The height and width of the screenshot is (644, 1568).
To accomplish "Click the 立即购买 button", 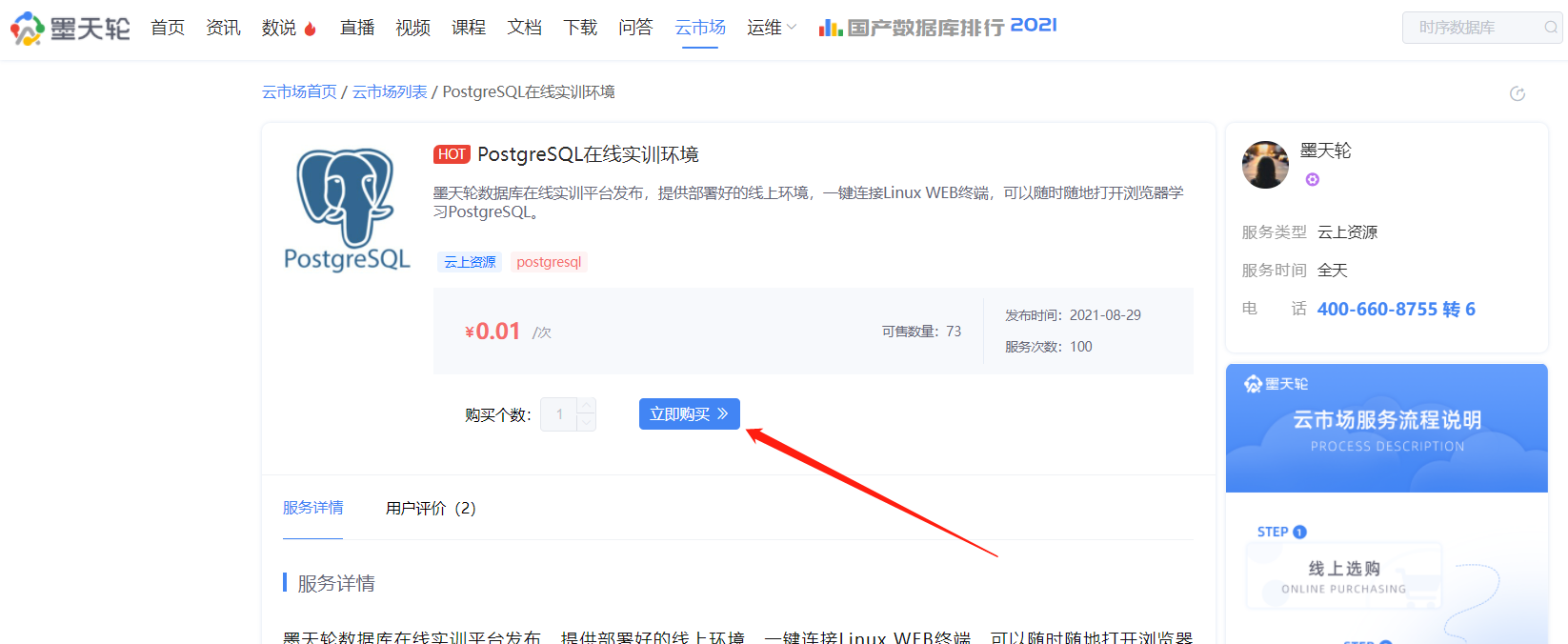I will coord(690,413).
